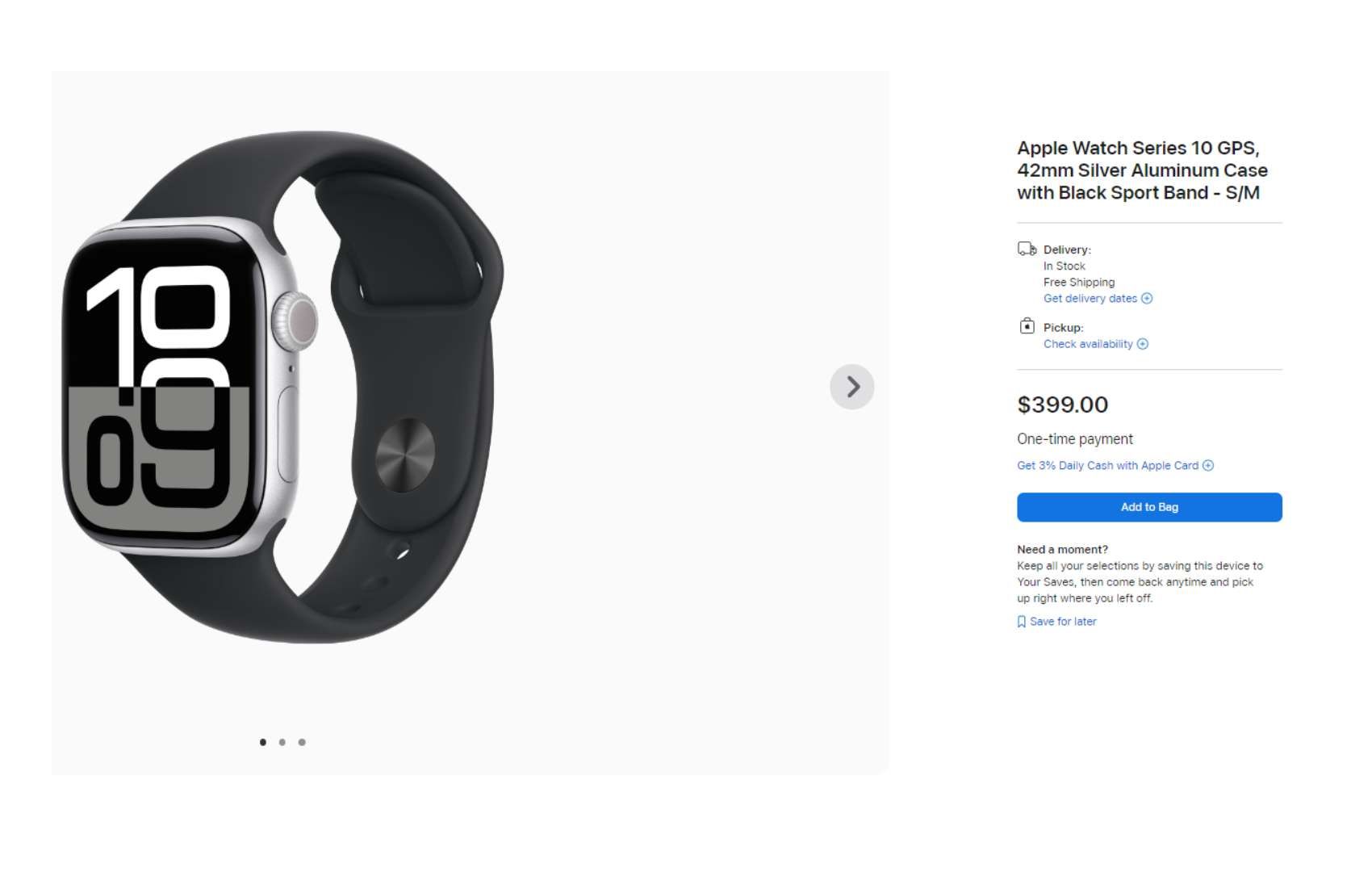
Task: Open the Get delivery dates link
Action: [1090, 299]
